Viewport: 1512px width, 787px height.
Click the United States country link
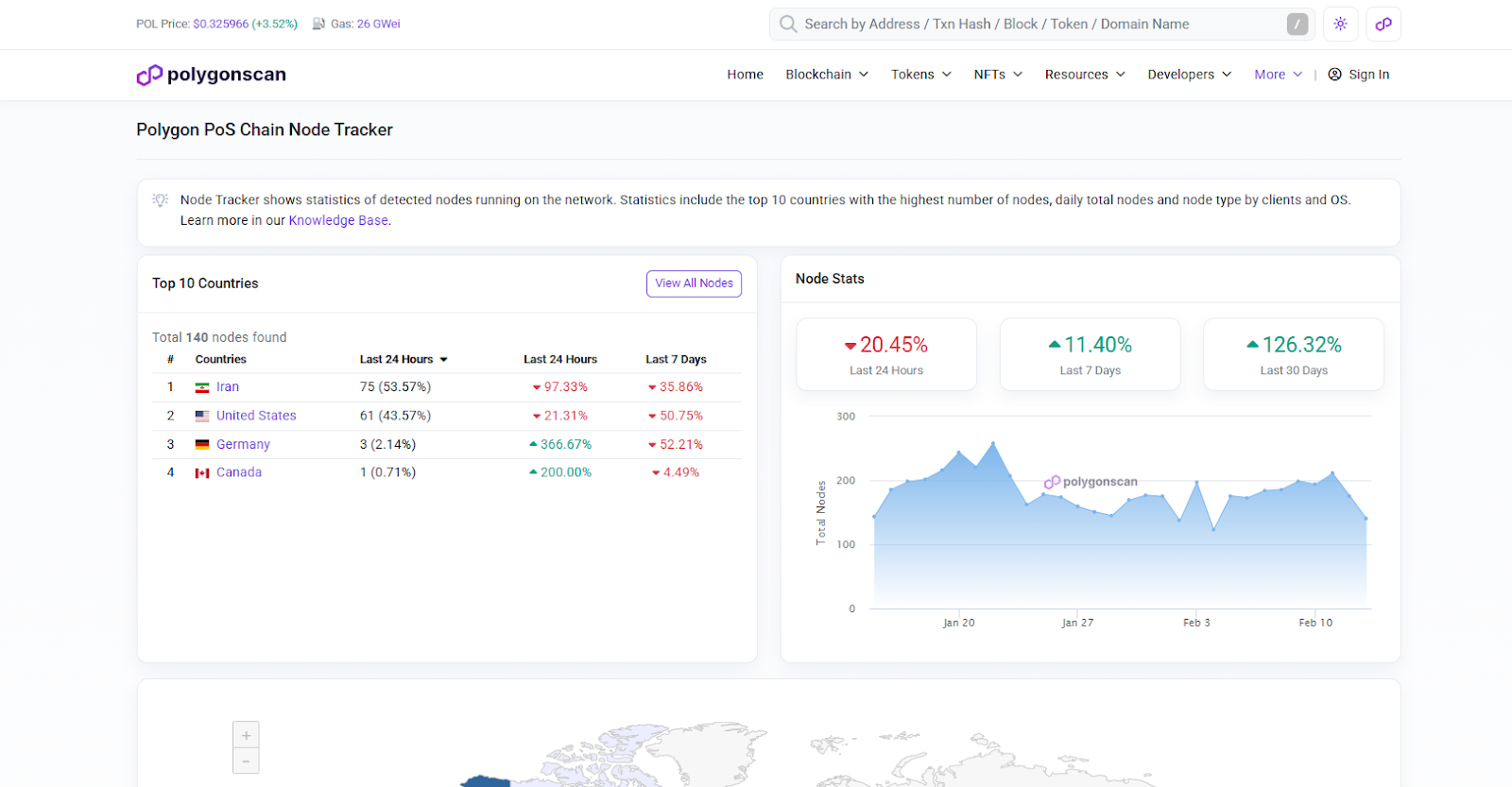(x=256, y=416)
